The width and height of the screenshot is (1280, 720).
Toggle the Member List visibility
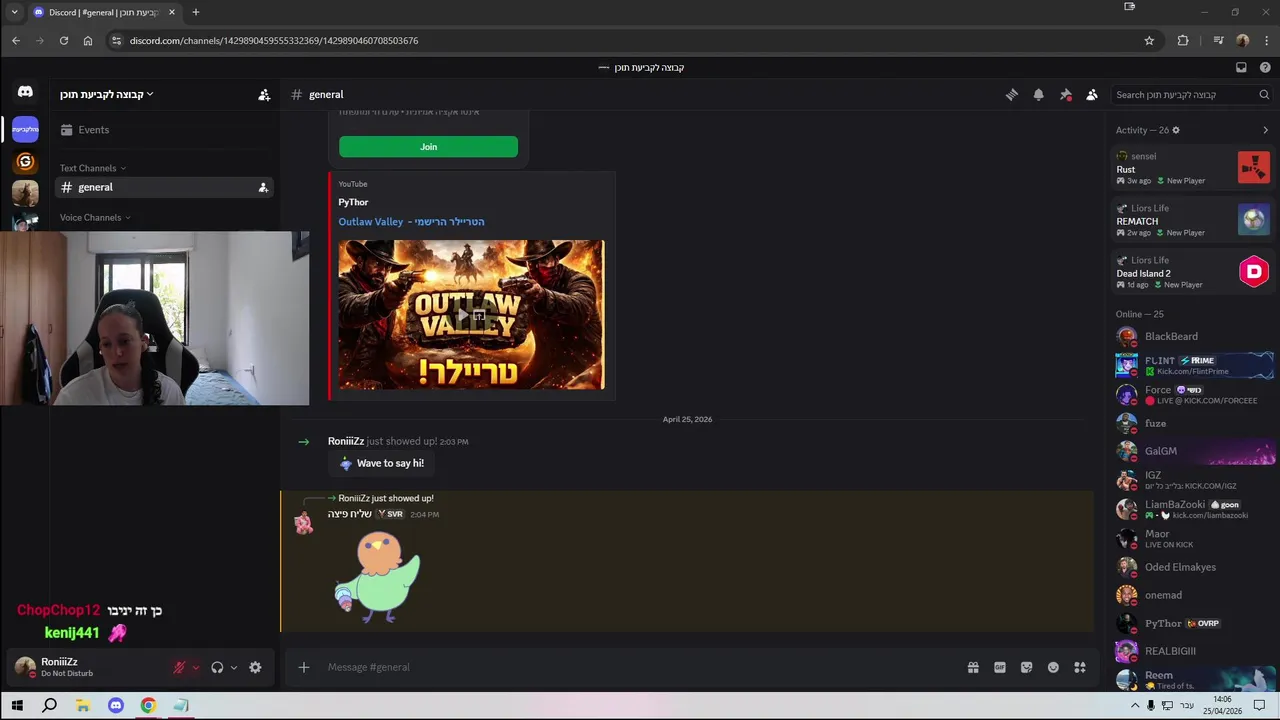(x=1092, y=95)
